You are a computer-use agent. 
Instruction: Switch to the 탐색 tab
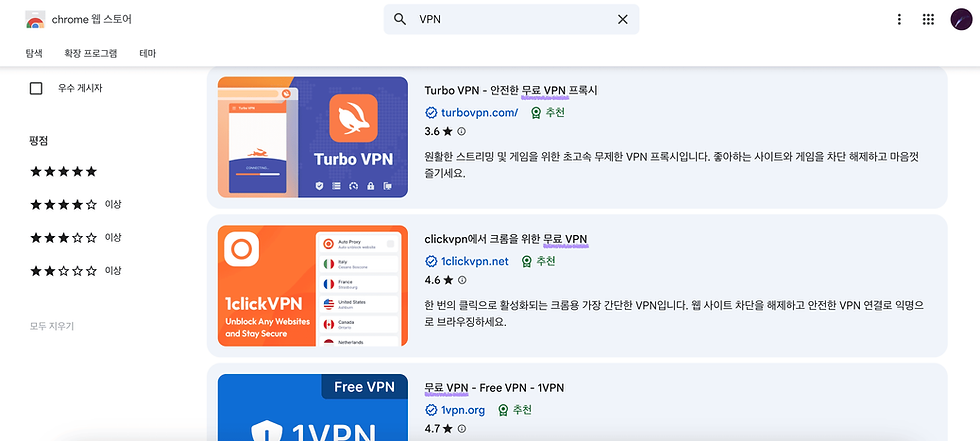tap(34, 54)
